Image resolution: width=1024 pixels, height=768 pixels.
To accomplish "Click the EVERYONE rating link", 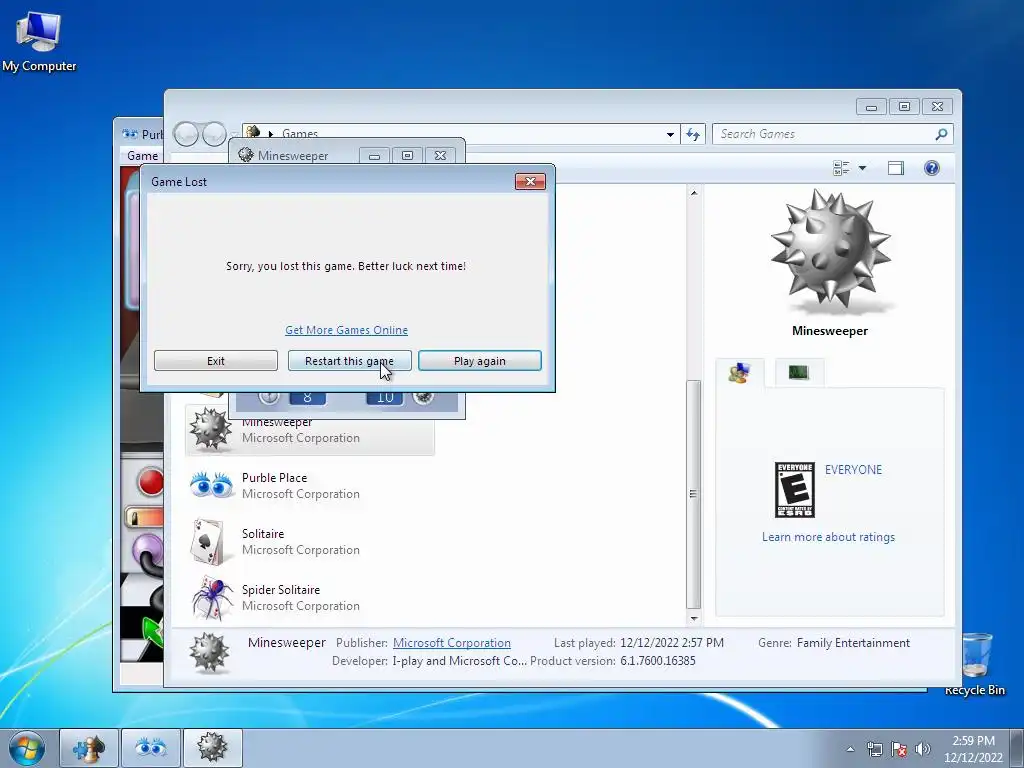I will tap(853, 470).
